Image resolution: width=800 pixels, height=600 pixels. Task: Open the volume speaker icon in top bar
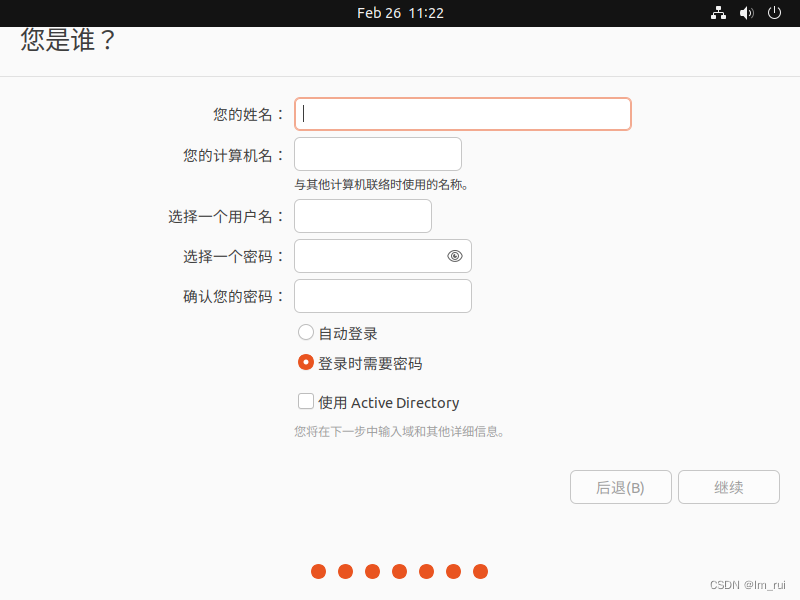[x=746, y=13]
